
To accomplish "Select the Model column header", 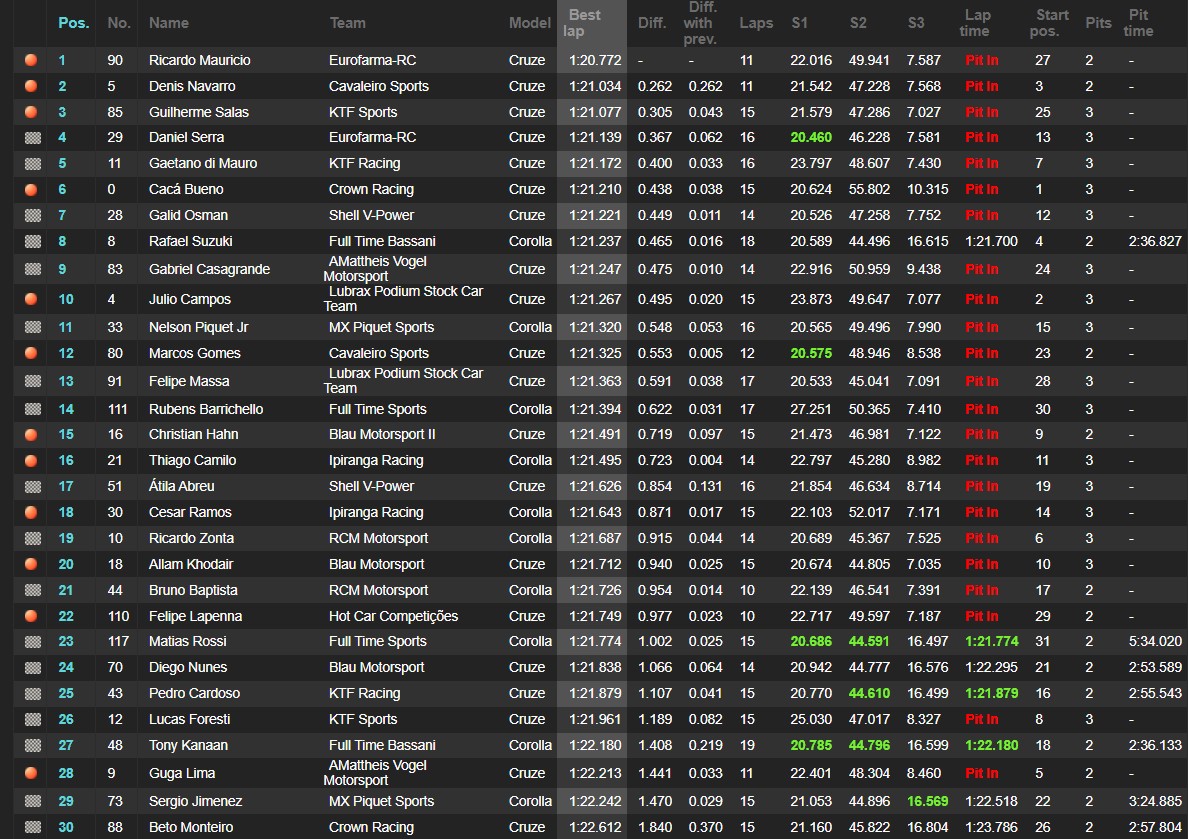I will [530, 23].
